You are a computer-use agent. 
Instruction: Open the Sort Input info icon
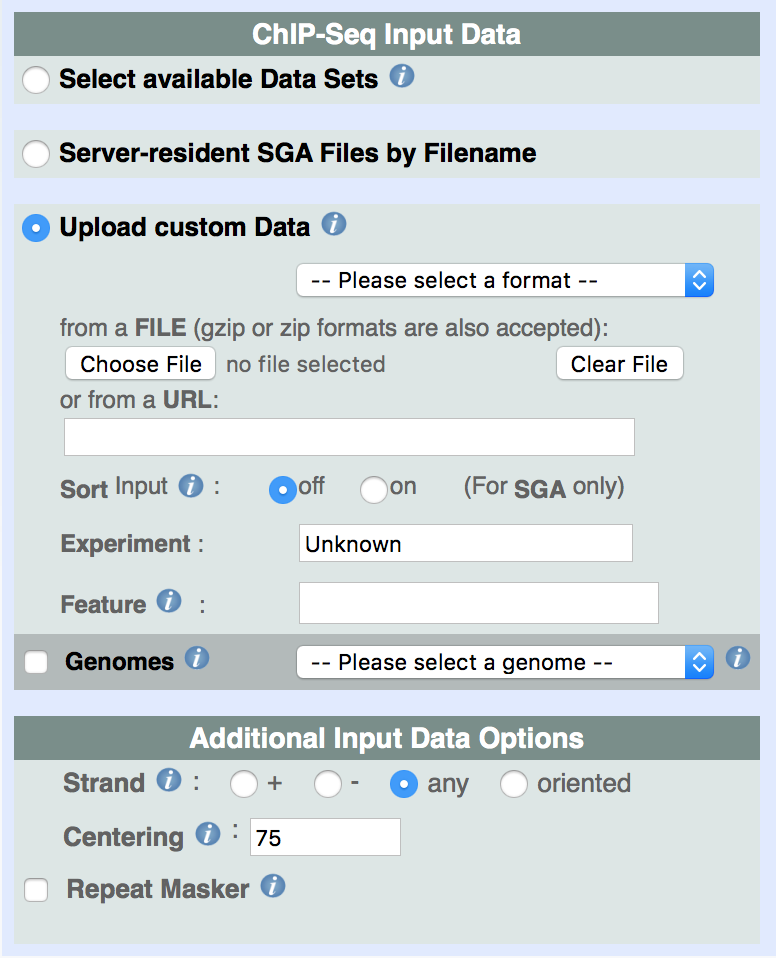coord(190,486)
